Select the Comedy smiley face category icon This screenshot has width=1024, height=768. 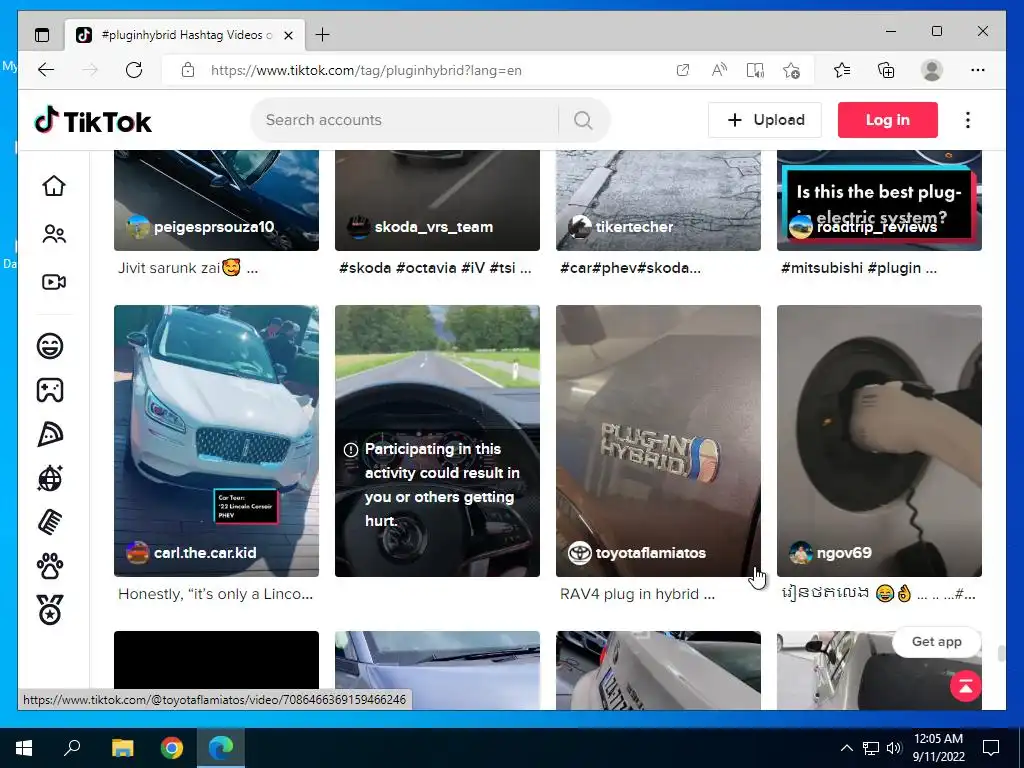50,346
